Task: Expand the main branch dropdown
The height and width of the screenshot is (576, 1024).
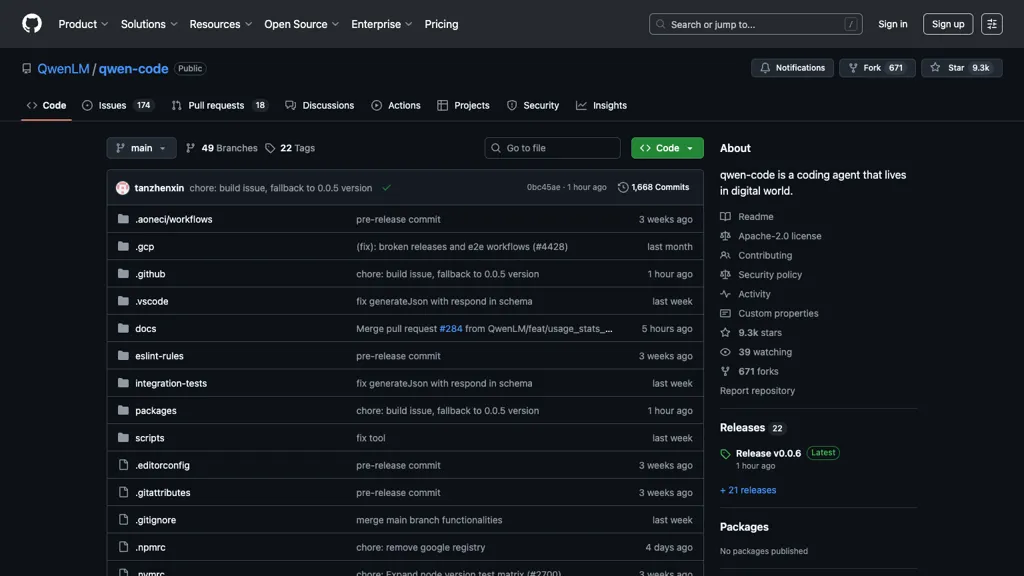Action: coord(141,147)
